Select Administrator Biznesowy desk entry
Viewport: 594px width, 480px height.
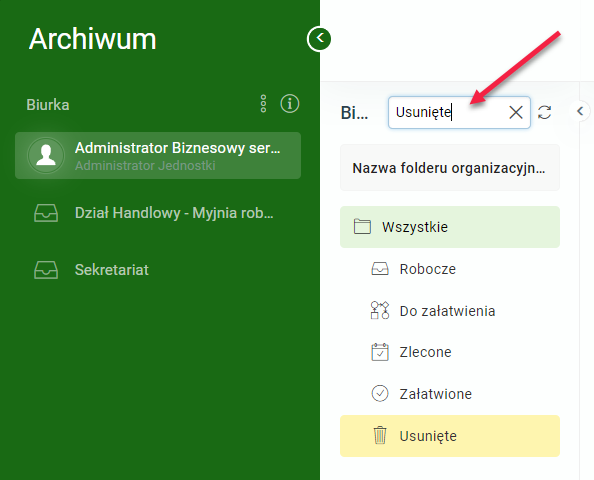click(x=158, y=155)
